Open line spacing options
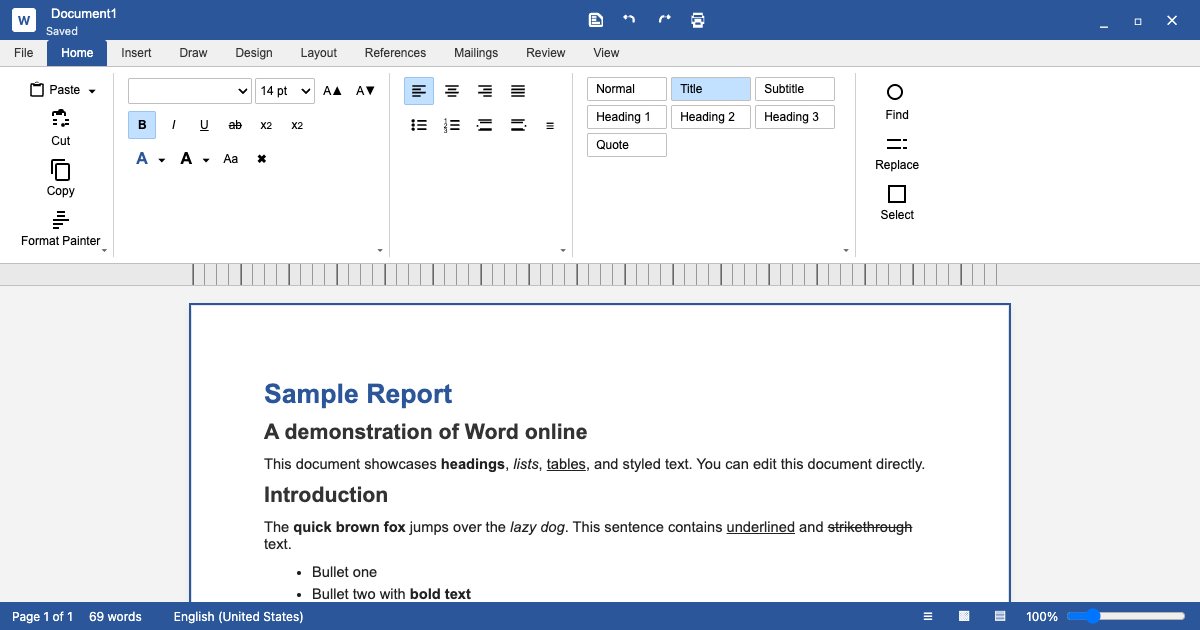Screen dimensions: 1200x630 [550, 126]
